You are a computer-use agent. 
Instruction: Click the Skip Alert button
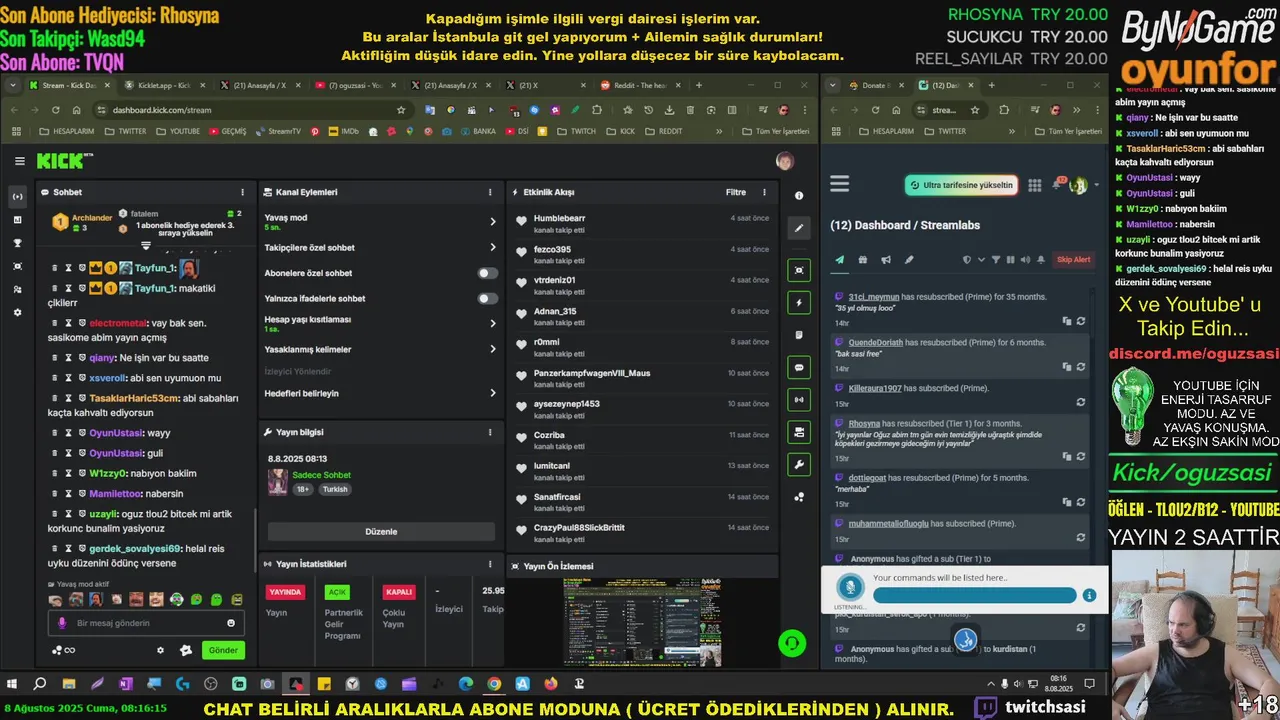(1073, 260)
